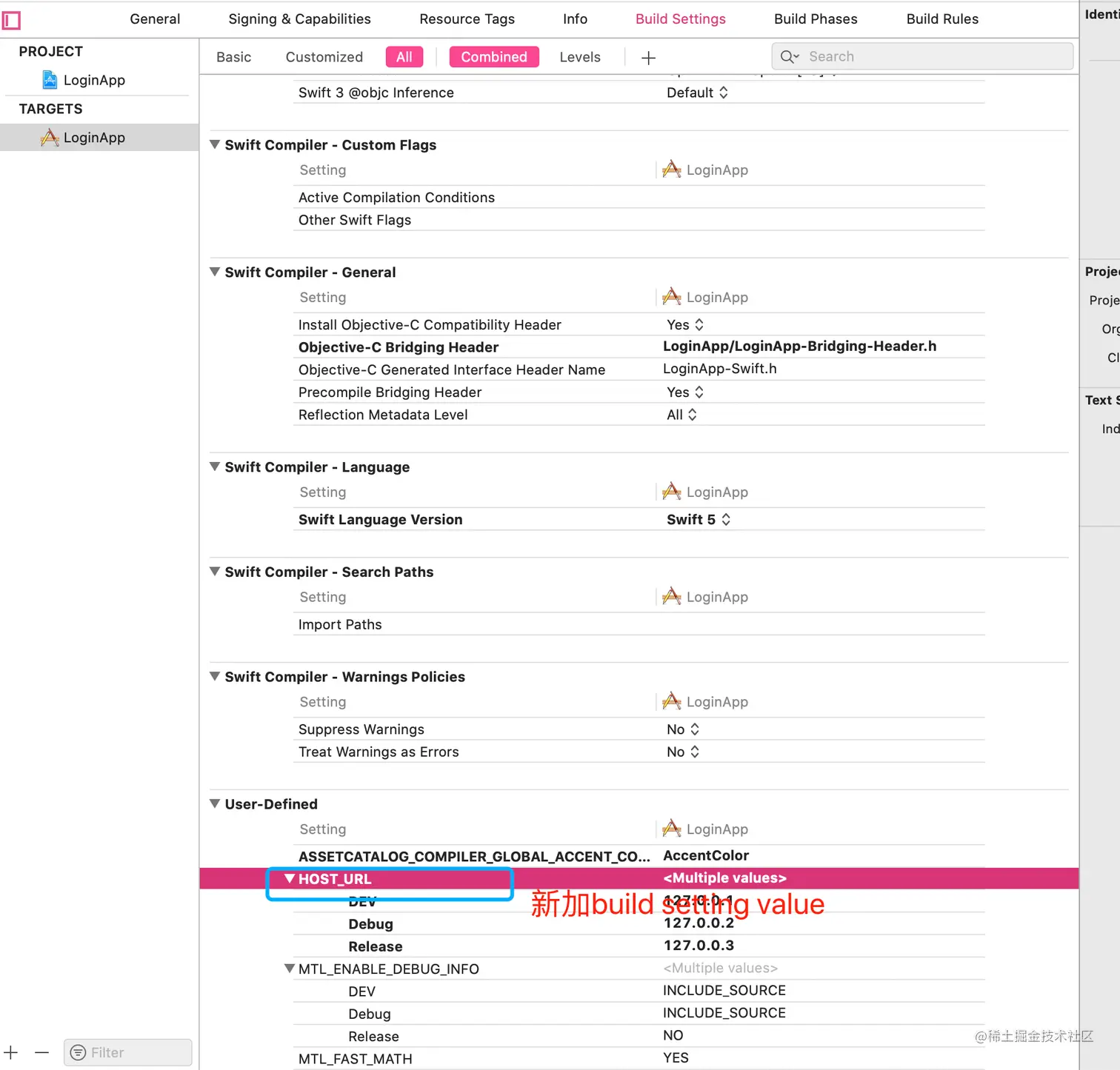
Task: Collapse Swift Compiler - Language section
Action: [215, 467]
